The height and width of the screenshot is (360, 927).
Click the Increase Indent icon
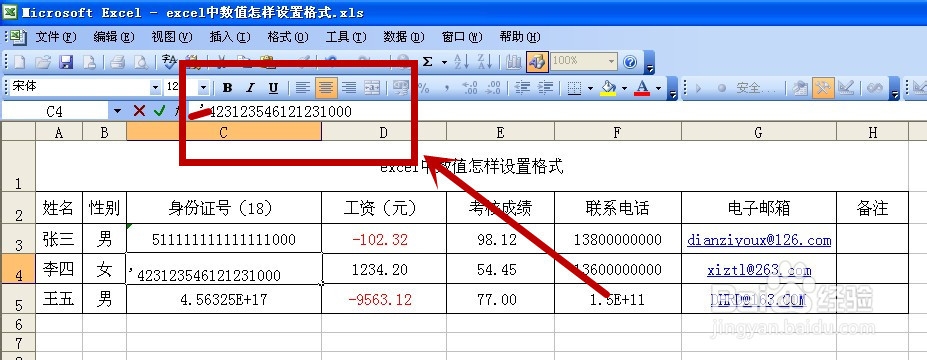[545, 88]
